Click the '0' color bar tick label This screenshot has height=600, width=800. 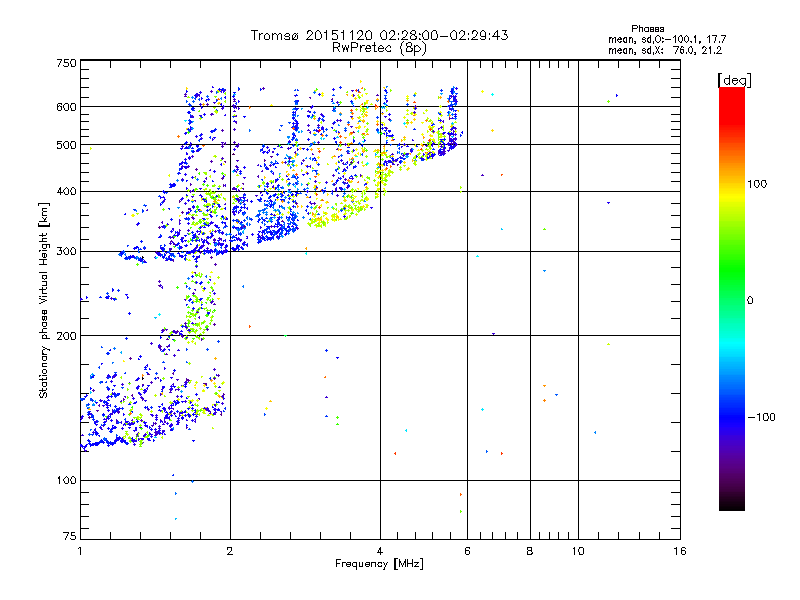pos(750,301)
